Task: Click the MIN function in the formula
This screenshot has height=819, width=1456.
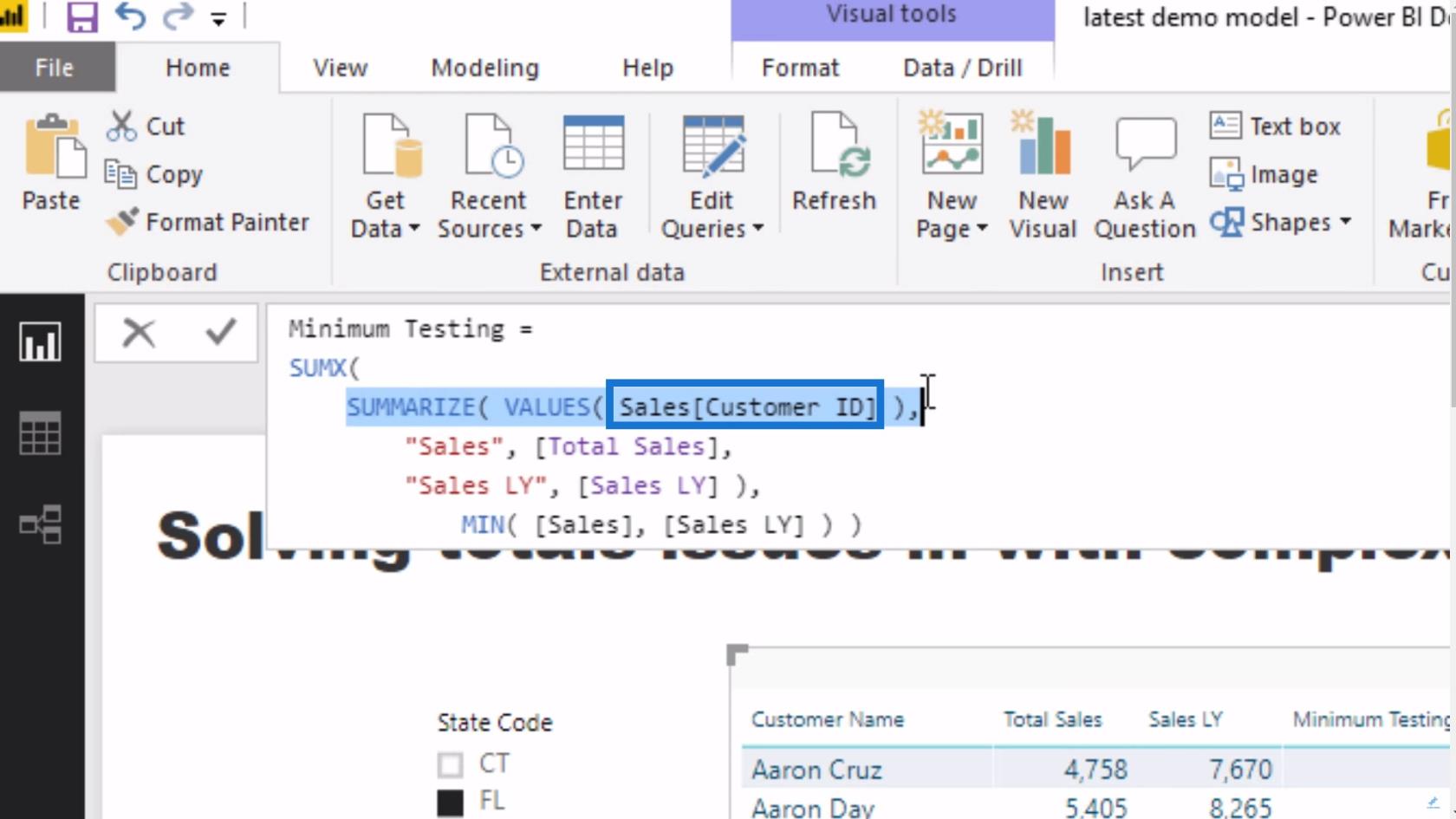Action: click(x=482, y=524)
